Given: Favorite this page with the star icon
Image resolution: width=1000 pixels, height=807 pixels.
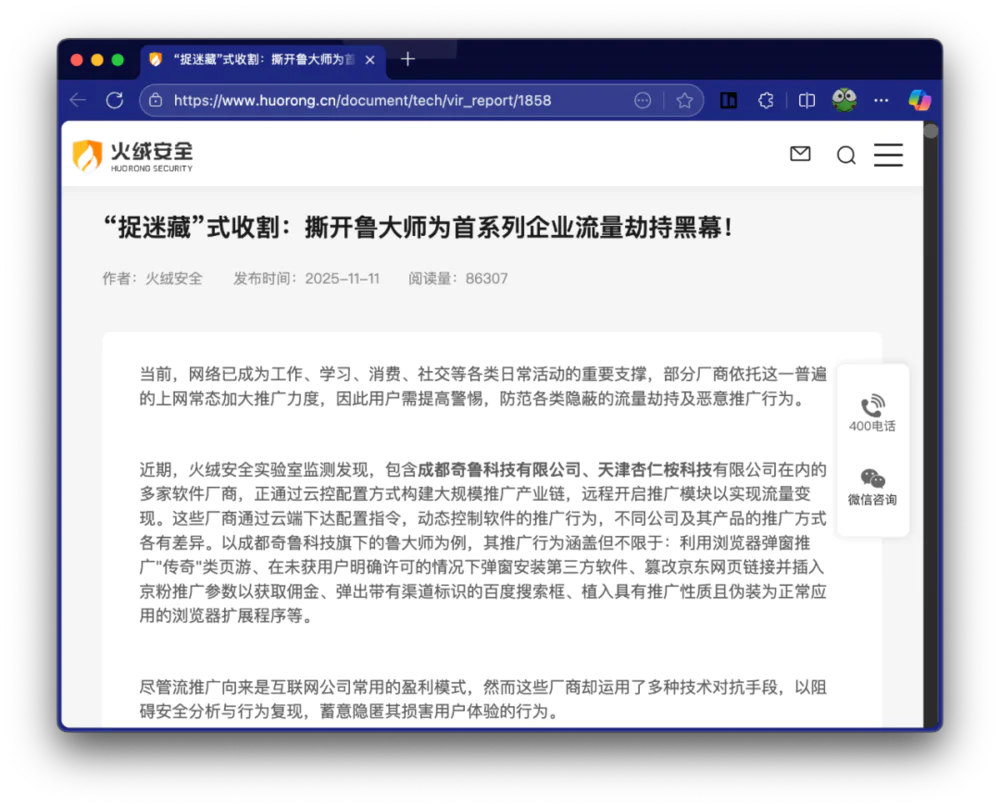Looking at the screenshot, I should click(x=684, y=100).
